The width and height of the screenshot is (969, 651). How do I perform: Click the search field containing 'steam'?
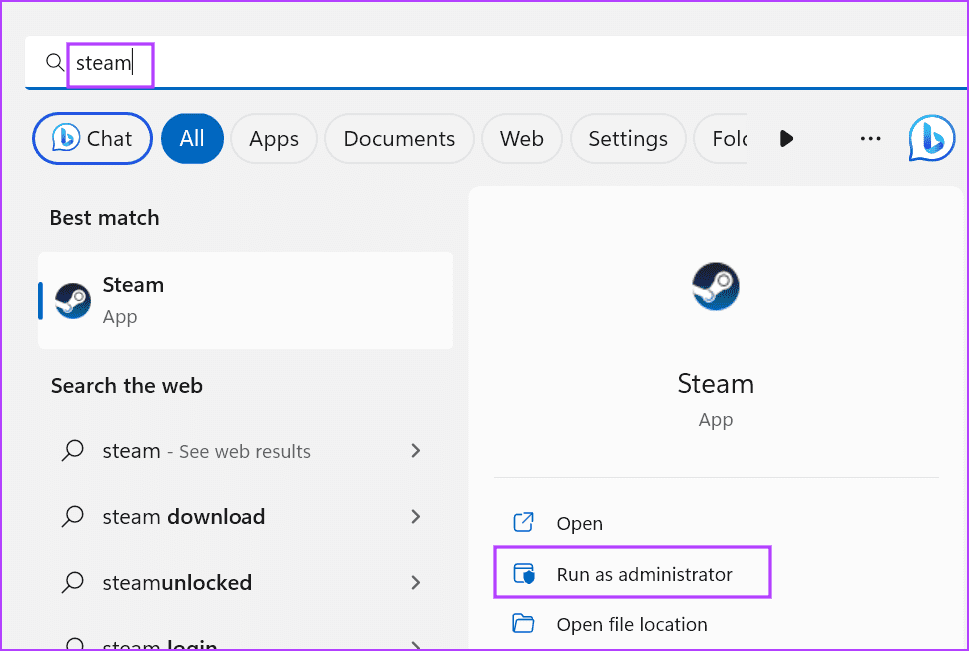[x=494, y=62]
